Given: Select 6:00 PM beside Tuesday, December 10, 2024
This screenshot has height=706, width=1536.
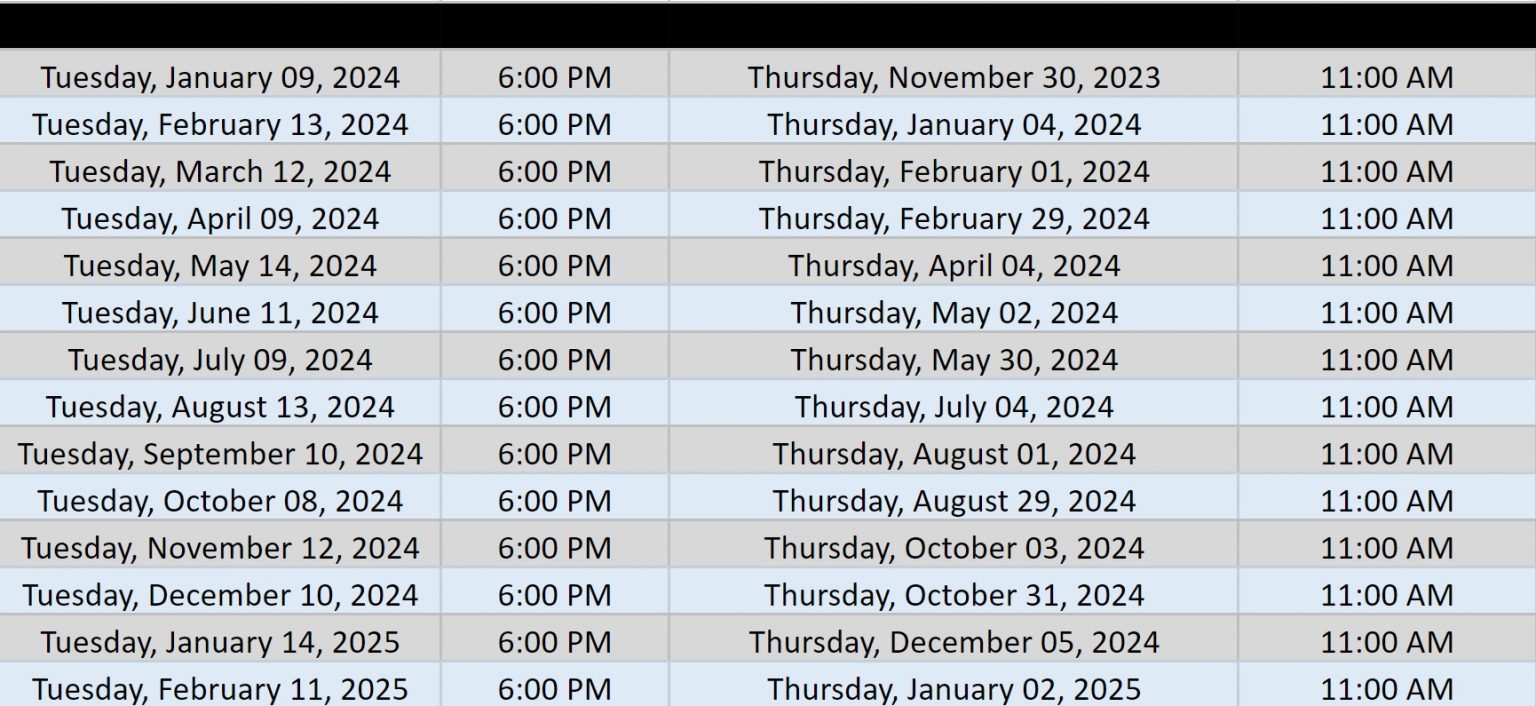Looking at the screenshot, I should pyautogui.click(x=554, y=595).
